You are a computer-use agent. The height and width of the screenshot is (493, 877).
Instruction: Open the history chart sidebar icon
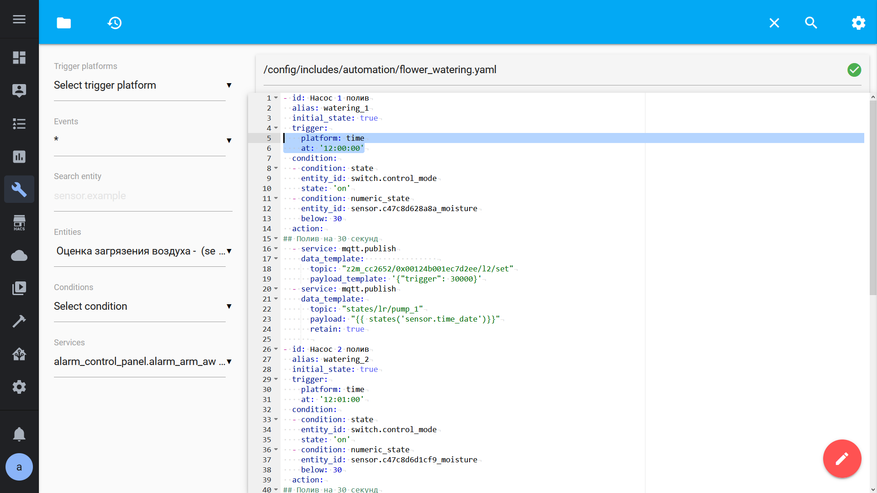point(19,157)
